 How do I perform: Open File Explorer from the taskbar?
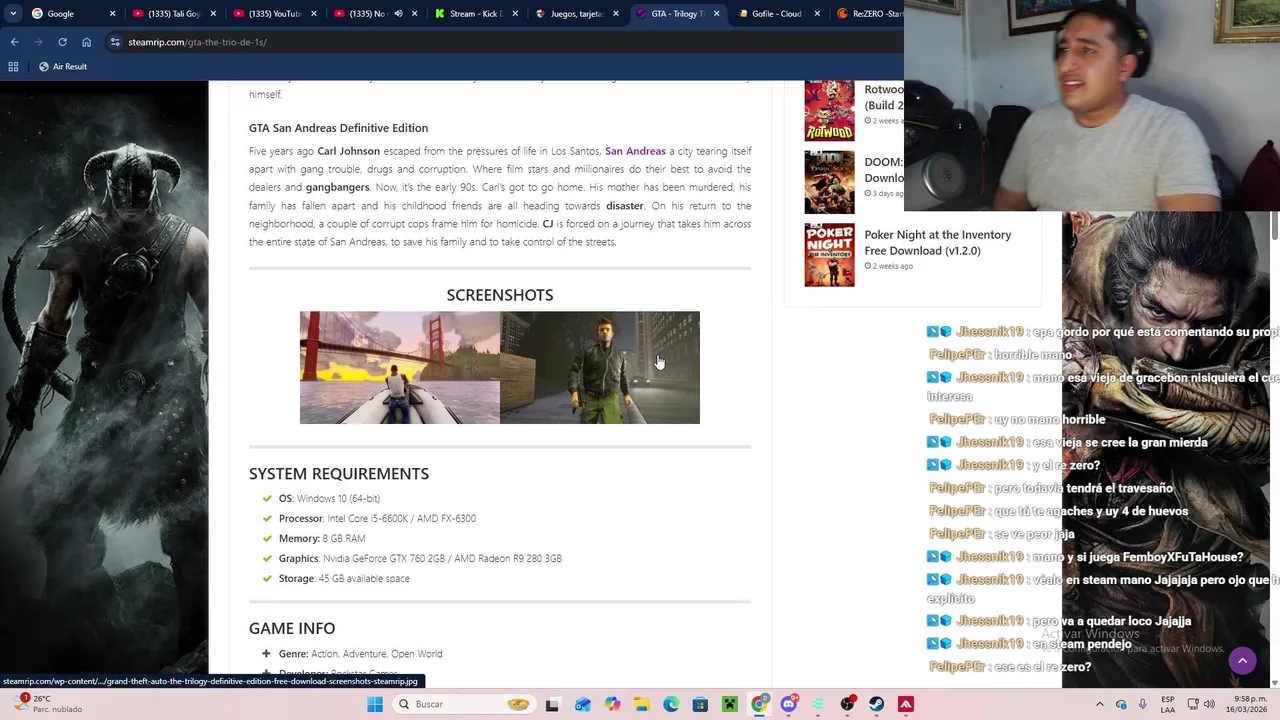click(642, 704)
